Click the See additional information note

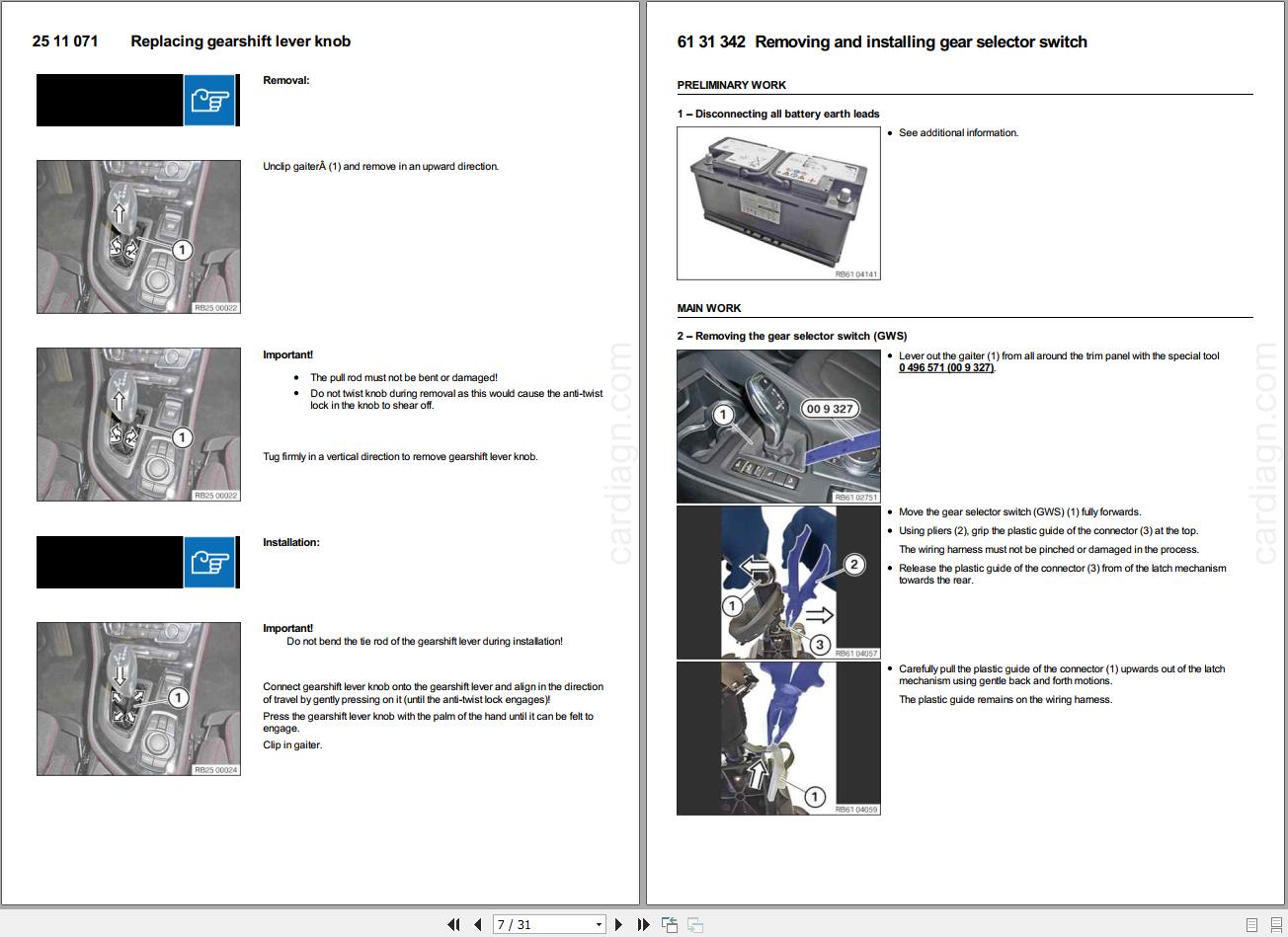click(958, 132)
